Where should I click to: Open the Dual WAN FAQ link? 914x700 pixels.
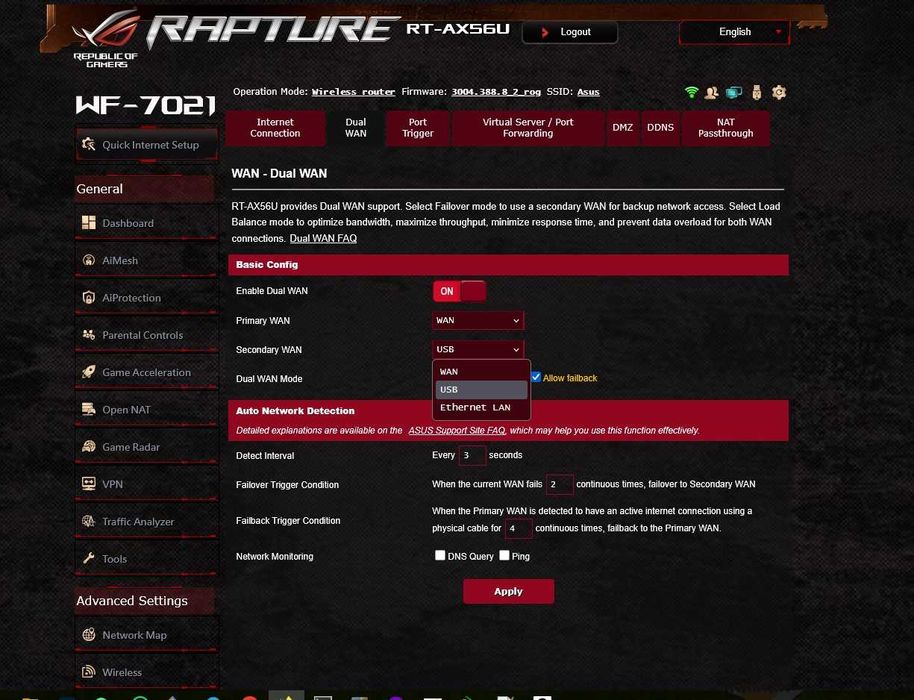point(323,238)
